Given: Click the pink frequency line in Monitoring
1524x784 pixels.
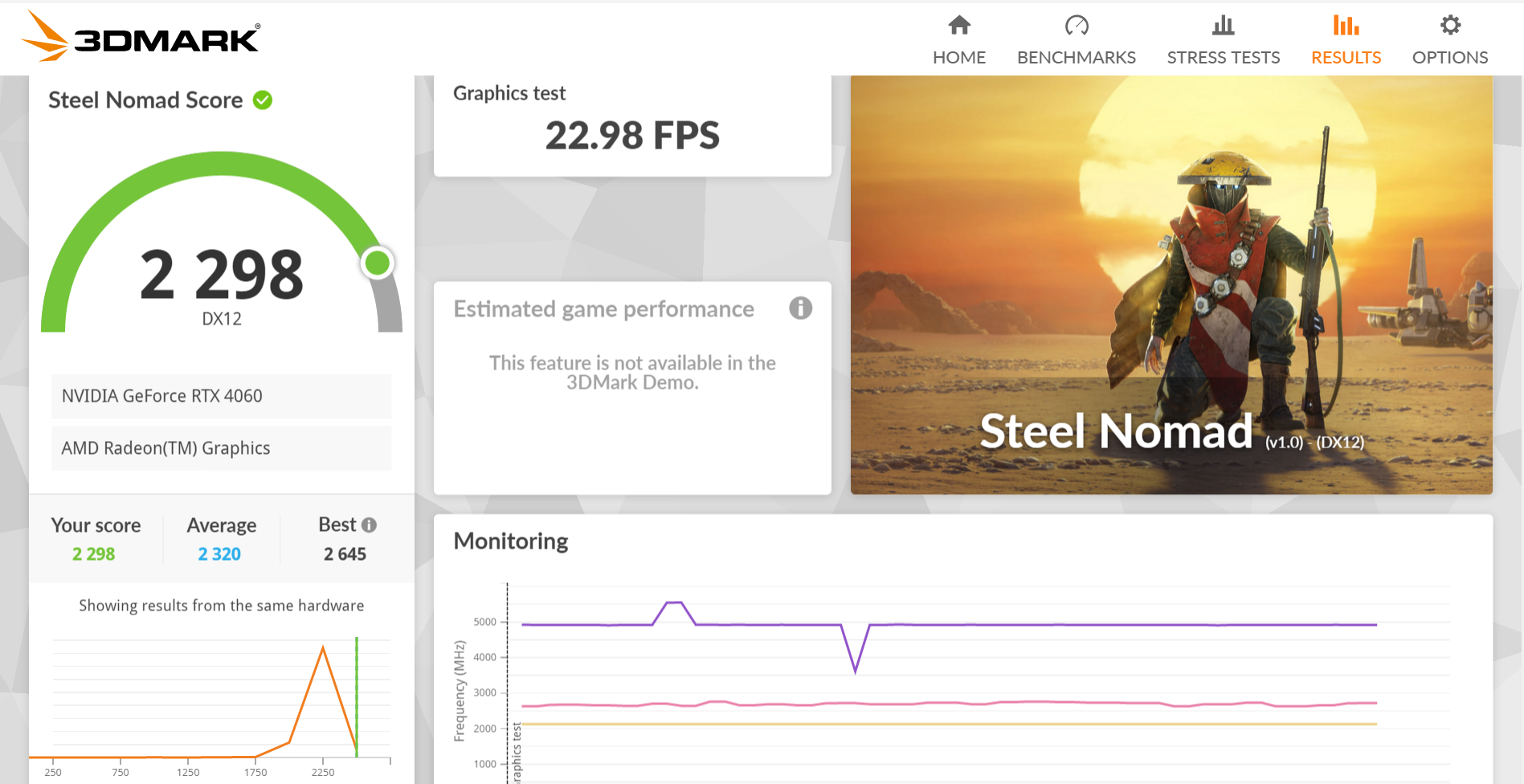Looking at the screenshot, I should (x=949, y=704).
